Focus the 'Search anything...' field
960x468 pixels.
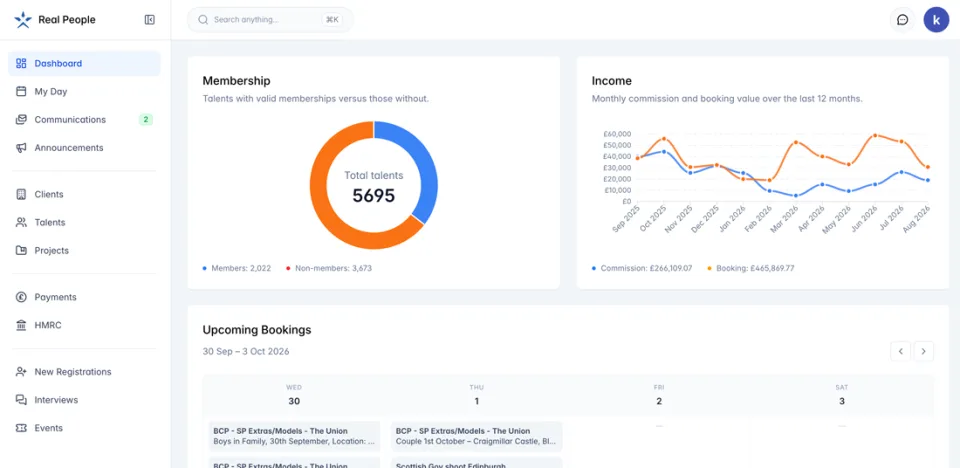(x=270, y=20)
